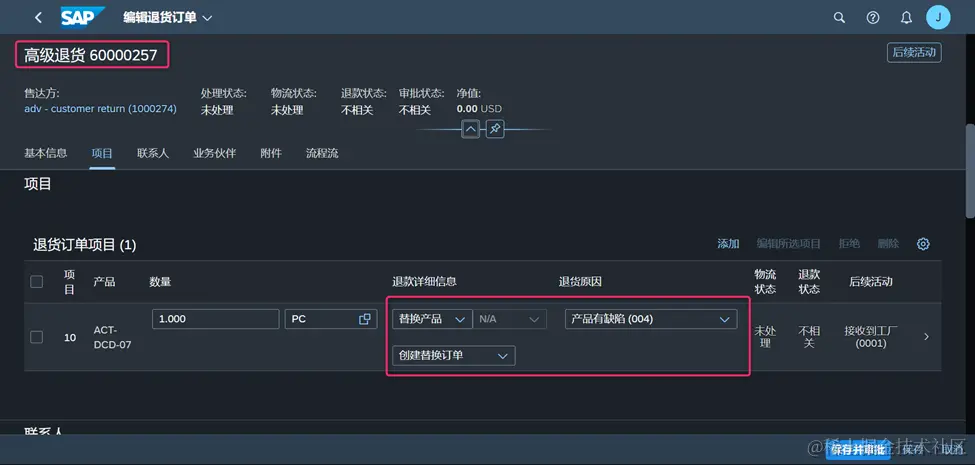Click the 后续活动 button
This screenshot has height=465, width=975.
coord(914,53)
